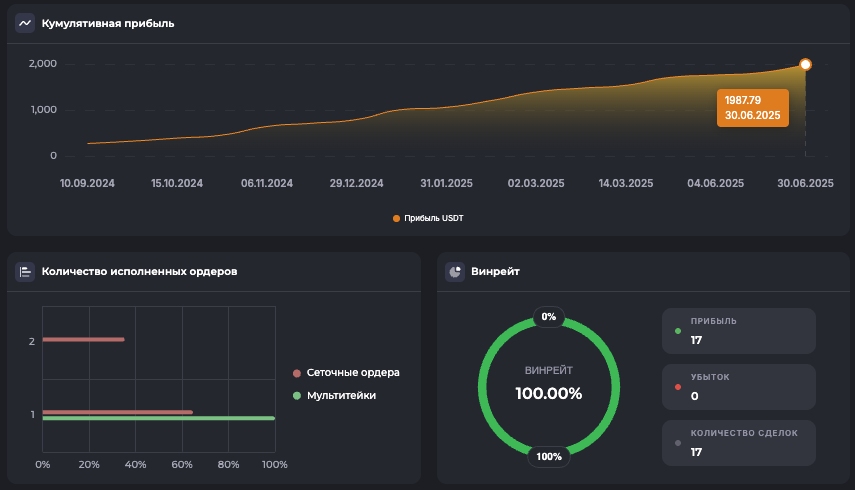Image resolution: width=855 pixels, height=490 pixels.
Task: Click the green dot in ПРИБЫЛЬ card
Action: [679, 330]
